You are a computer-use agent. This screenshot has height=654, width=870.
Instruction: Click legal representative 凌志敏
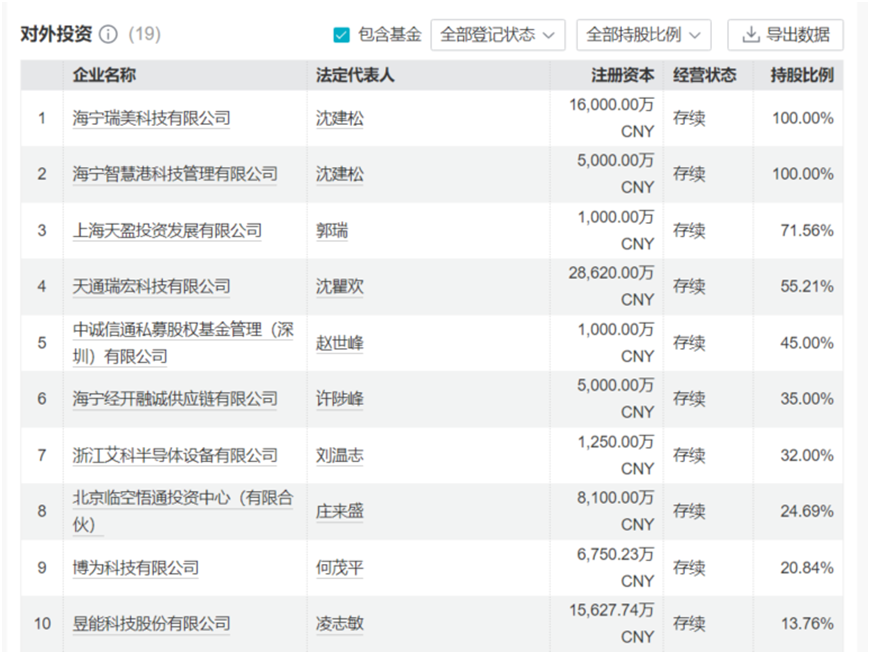coord(340,623)
